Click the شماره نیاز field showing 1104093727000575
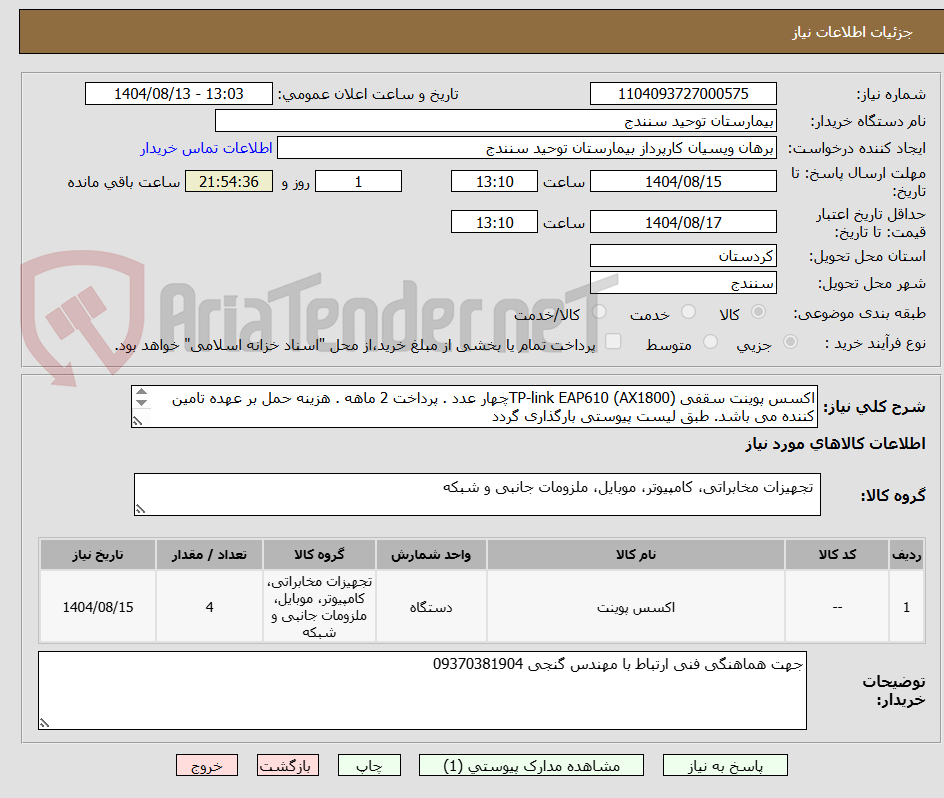Viewport: 944px width, 798px height. [x=683, y=93]
